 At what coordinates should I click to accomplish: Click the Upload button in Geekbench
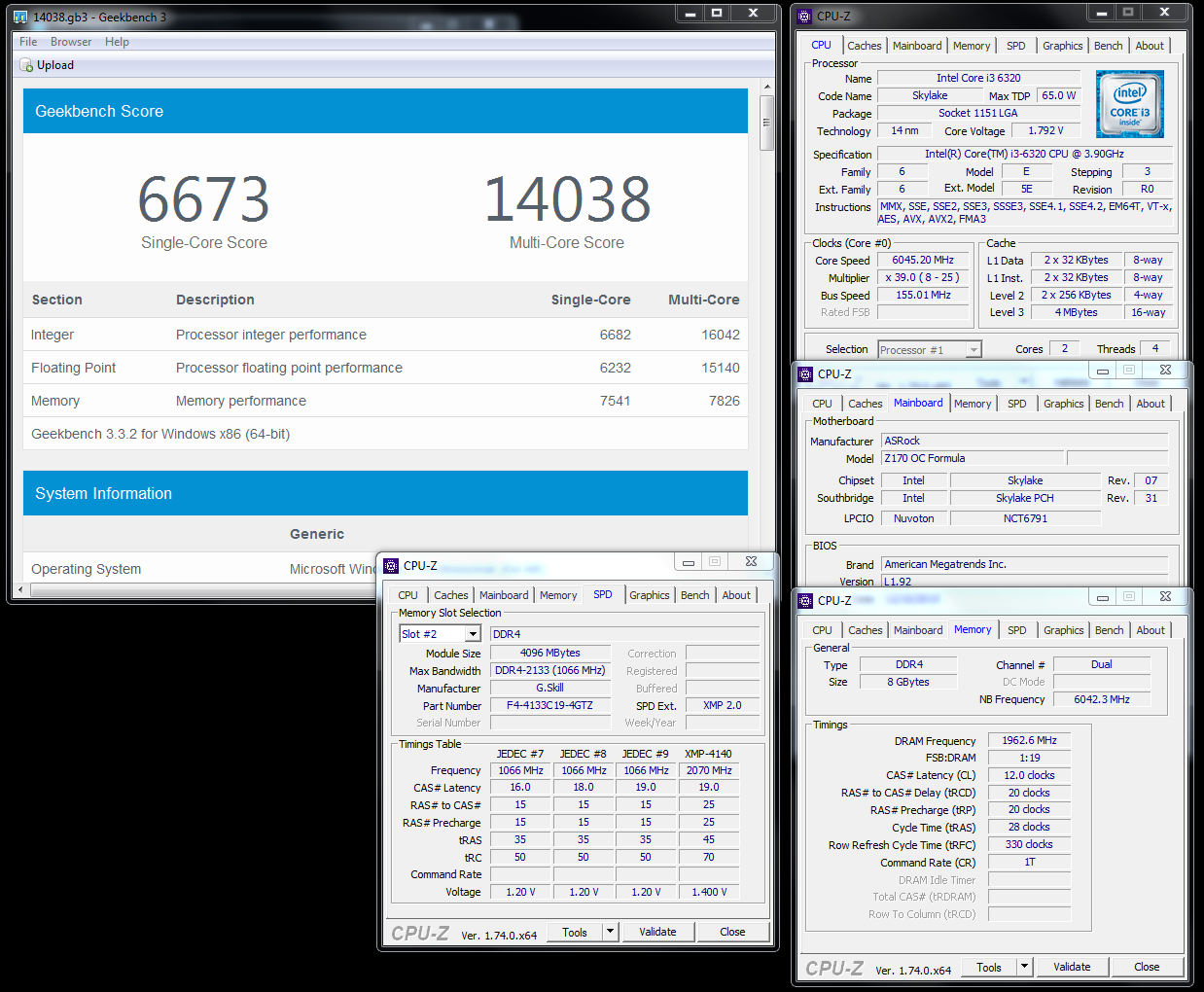click(47, 65)
